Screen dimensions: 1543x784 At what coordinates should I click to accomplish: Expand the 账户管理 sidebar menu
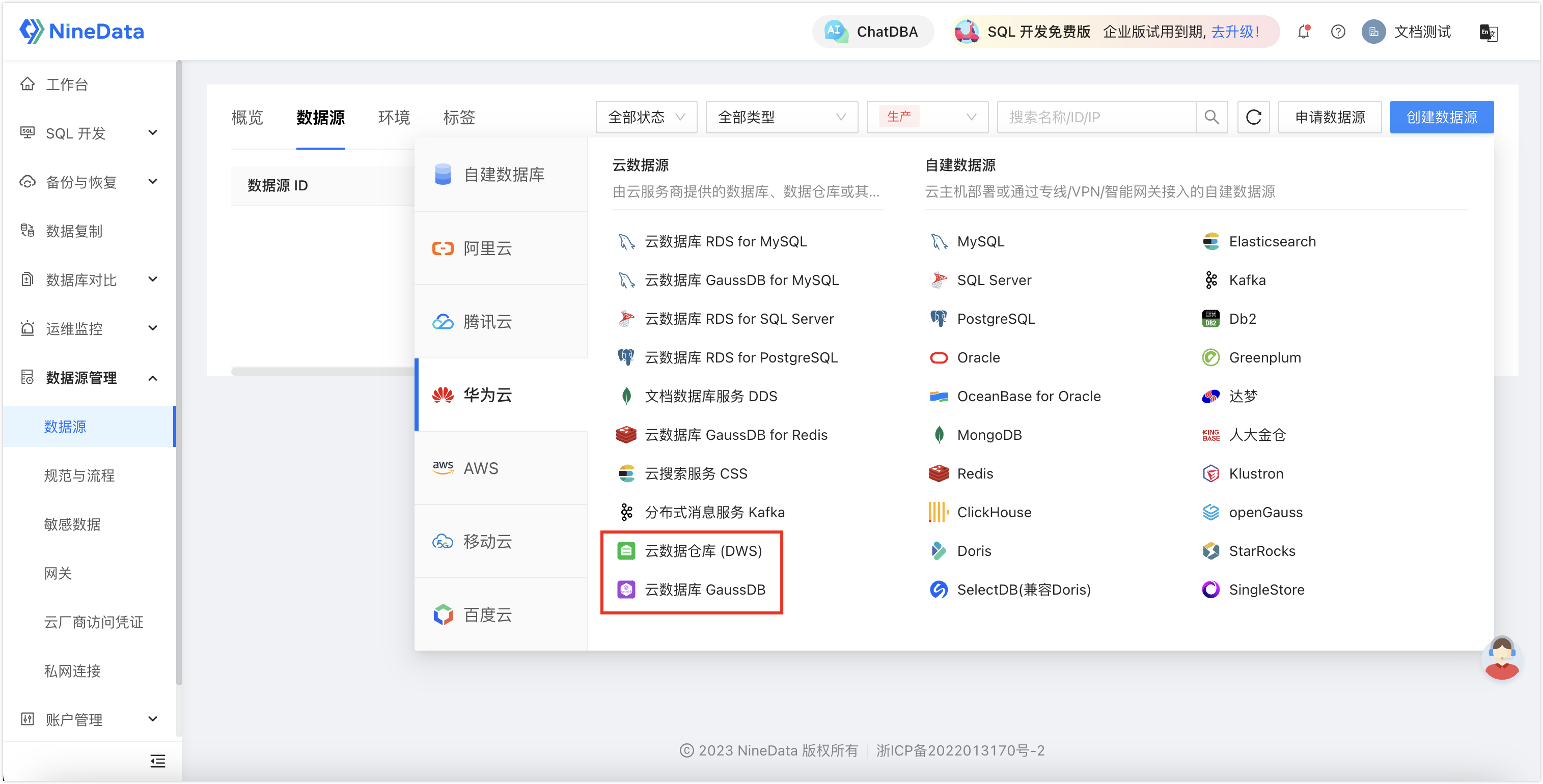pos(90,719)
